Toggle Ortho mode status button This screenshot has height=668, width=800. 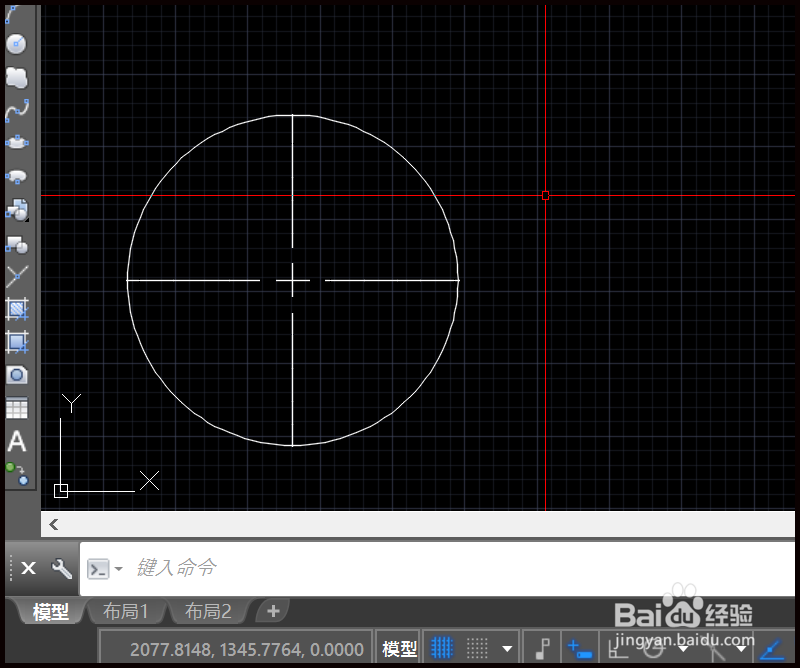pos(618,649)
